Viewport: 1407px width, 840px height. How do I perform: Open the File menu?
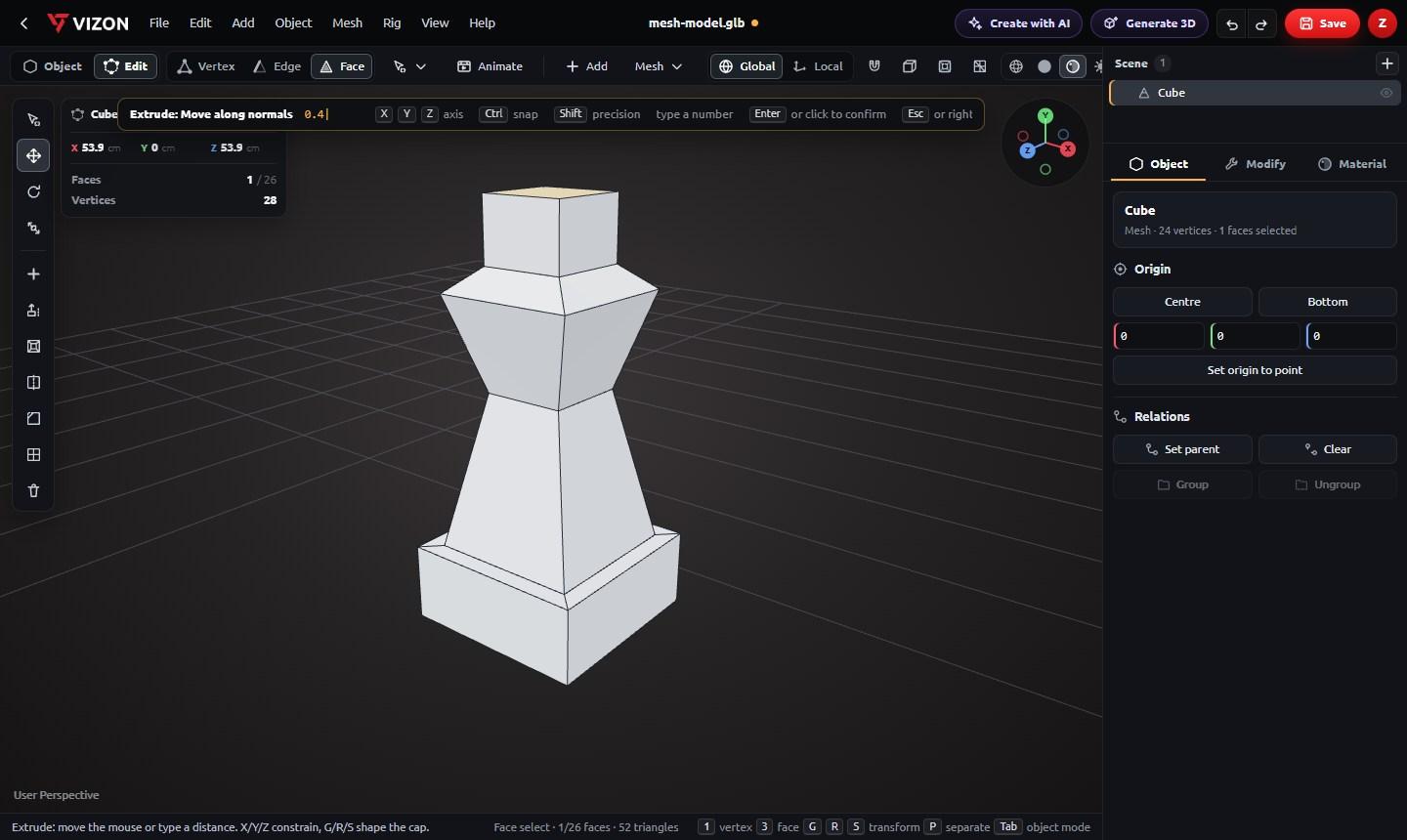pyautogui.click(x=159, y=23)
